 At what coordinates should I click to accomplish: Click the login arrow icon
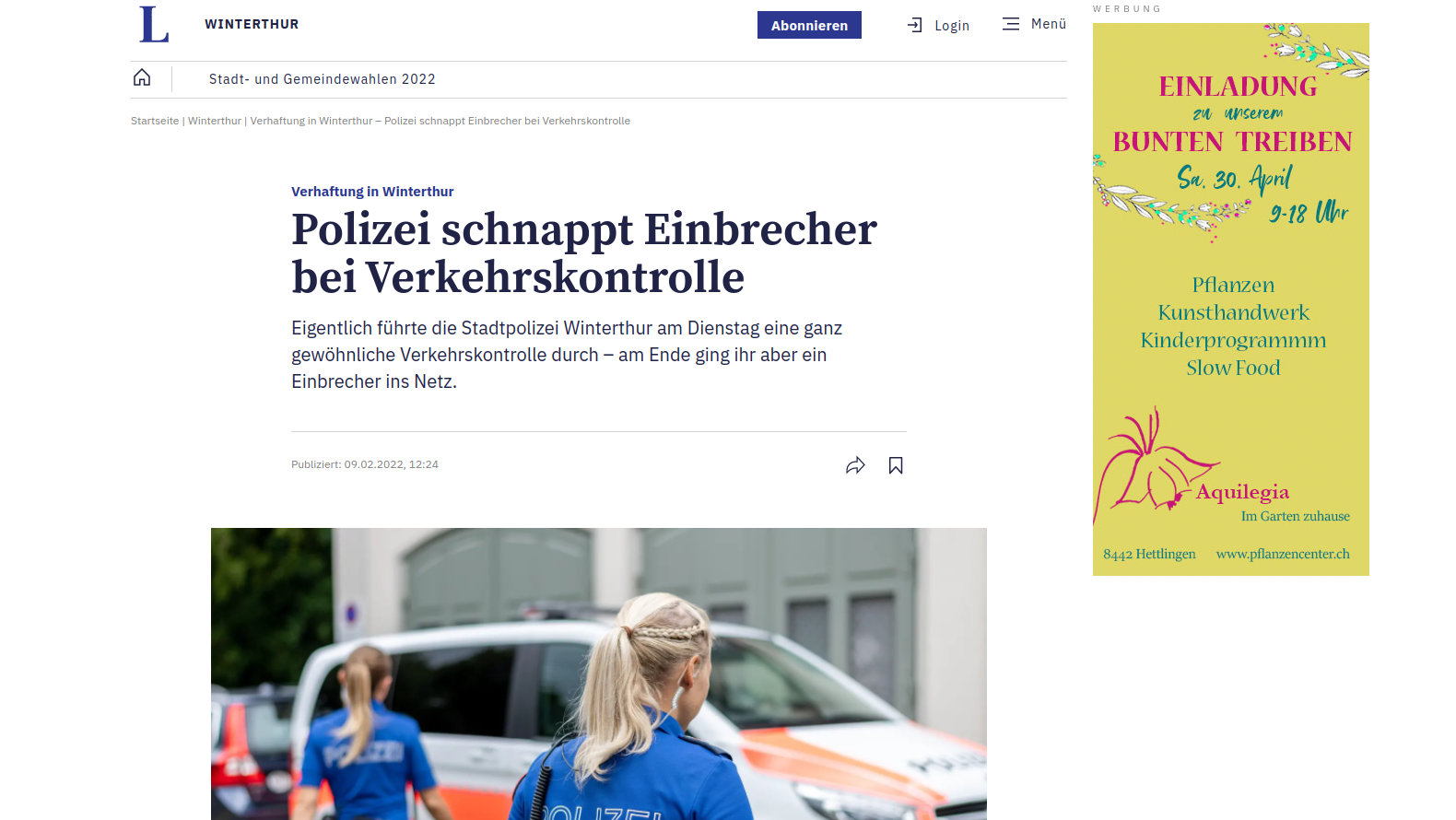pos(915,25)
